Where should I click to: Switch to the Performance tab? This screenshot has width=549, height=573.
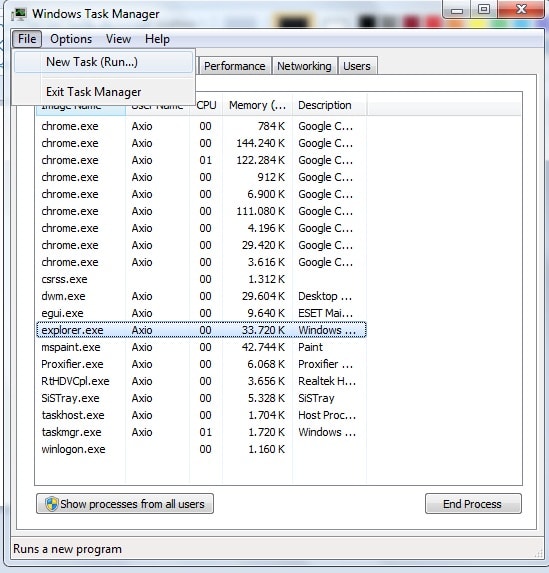point(235,66)
